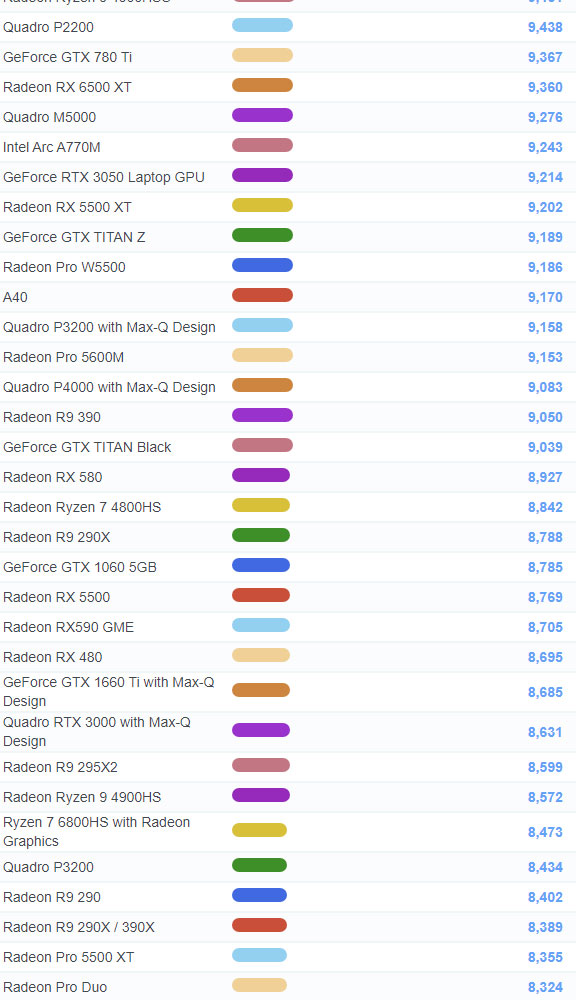Click the score 8,705
Viewport: 576px width, 1000px height.
click(545, 627)
